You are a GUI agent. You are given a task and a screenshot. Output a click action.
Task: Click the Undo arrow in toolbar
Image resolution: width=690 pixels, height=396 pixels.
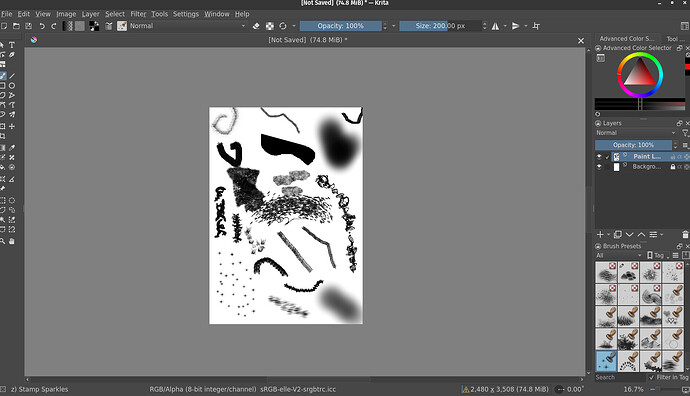42,26
